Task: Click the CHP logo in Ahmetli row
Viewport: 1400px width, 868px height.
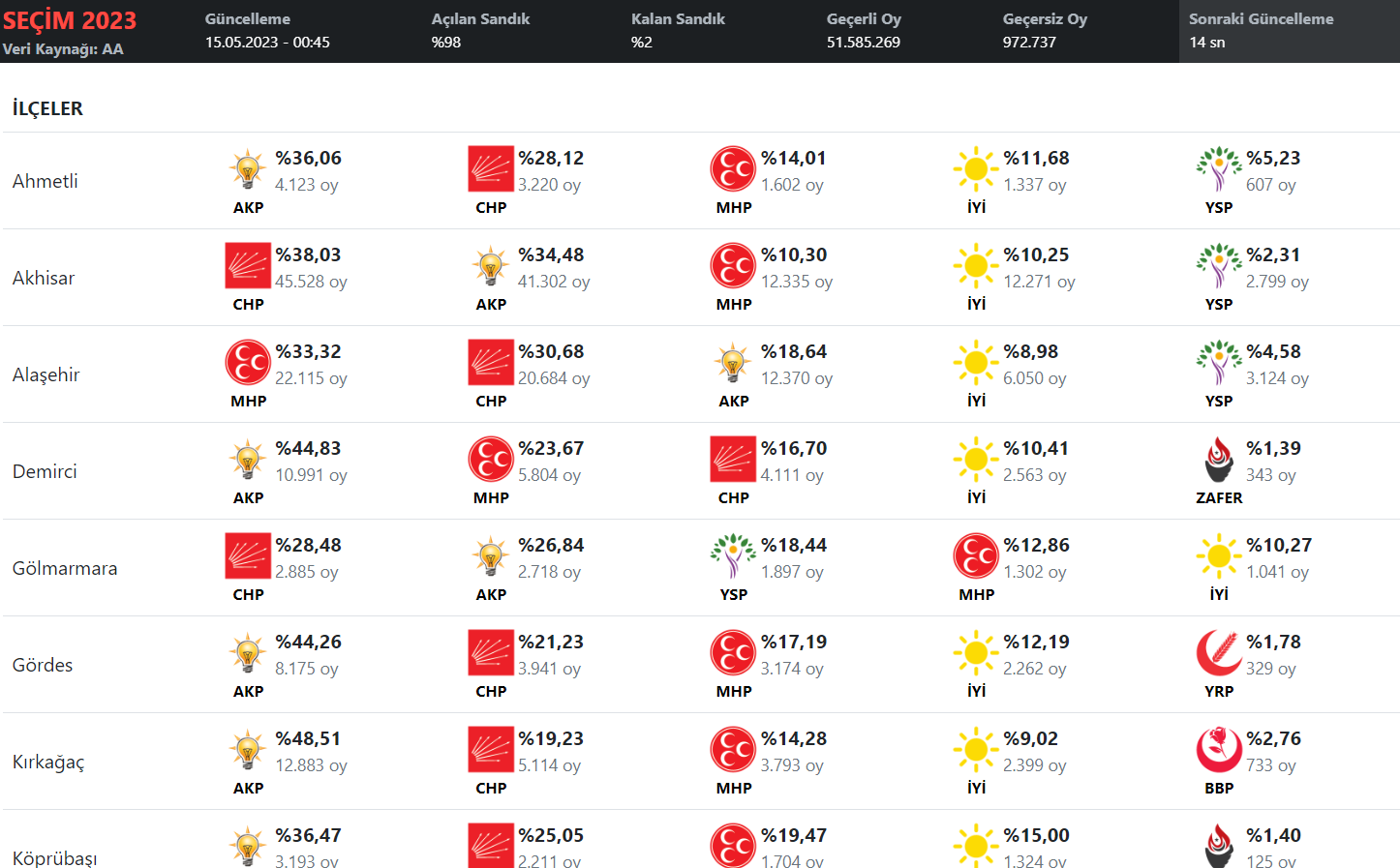Action: pyautogui.click(x=491, y=169)
